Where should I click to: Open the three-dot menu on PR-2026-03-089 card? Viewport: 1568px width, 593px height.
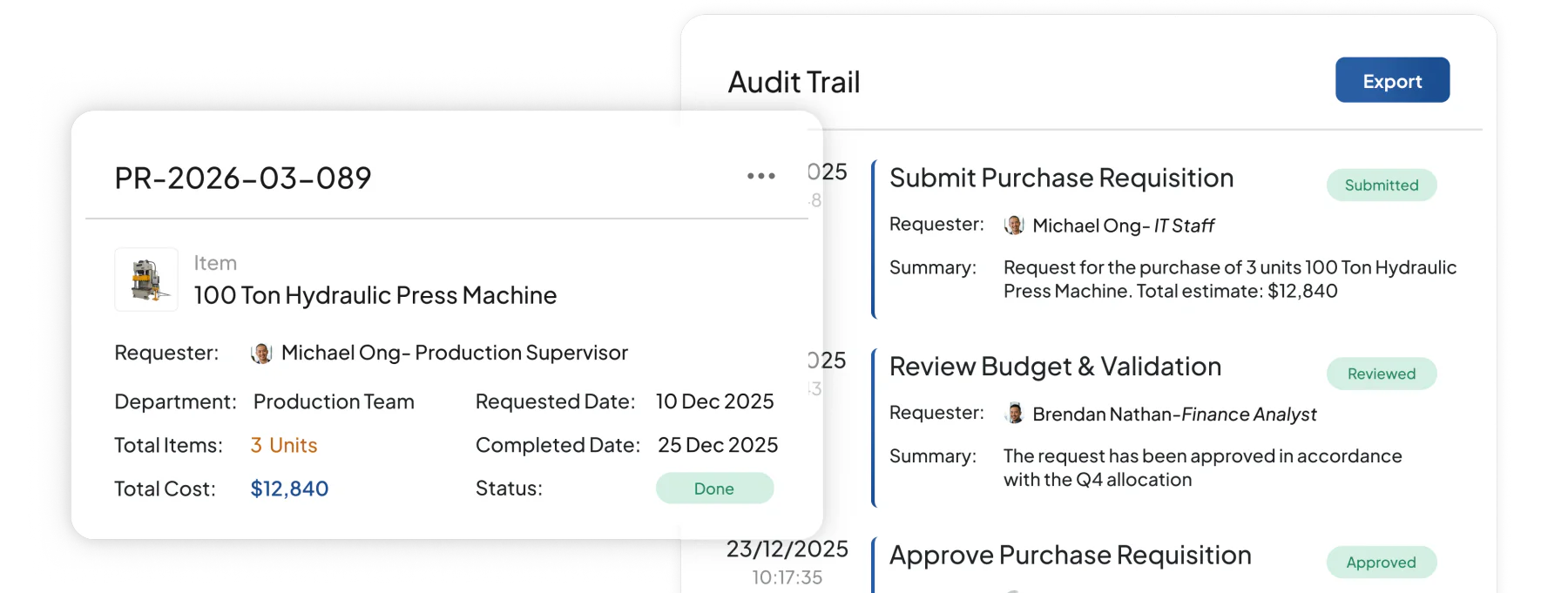[x=760, y=176]
